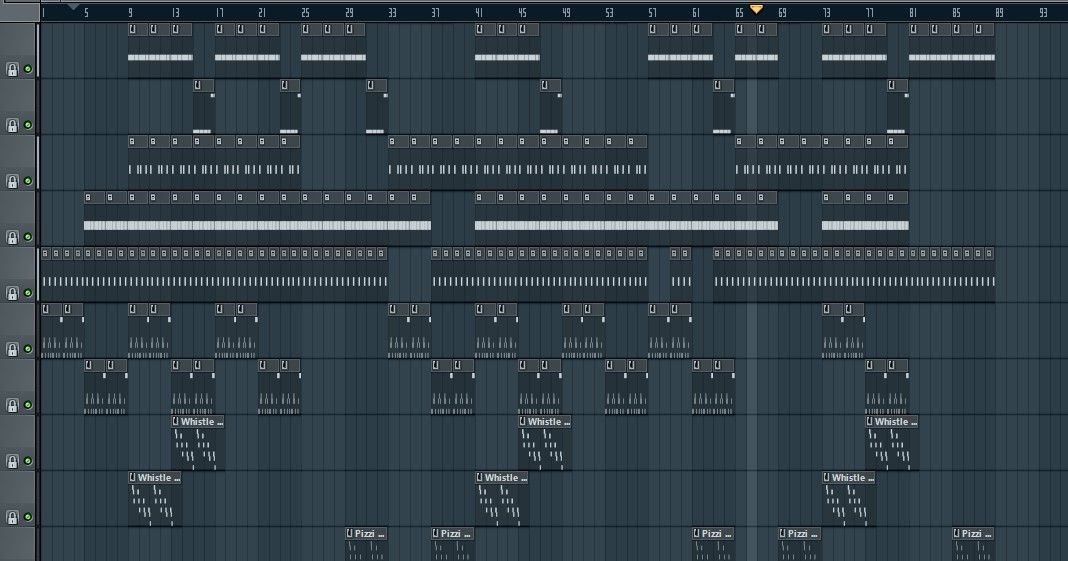Viewport: 1068px width, 561px height.
Task: Click the lock icon on the third track
Action: (x=12, y=181)
